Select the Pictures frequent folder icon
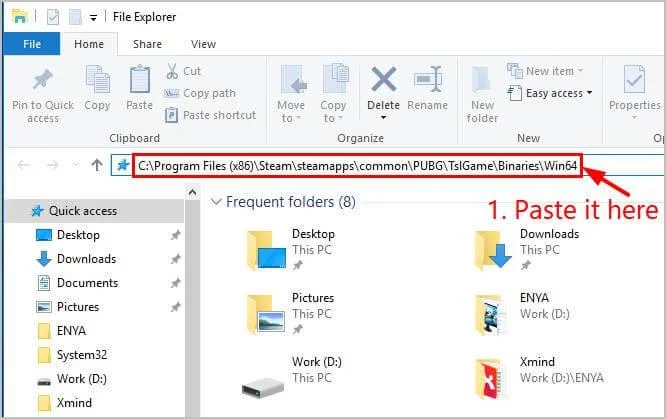The image size is (666, 419). pyautogui.click(x=266, y=314)
